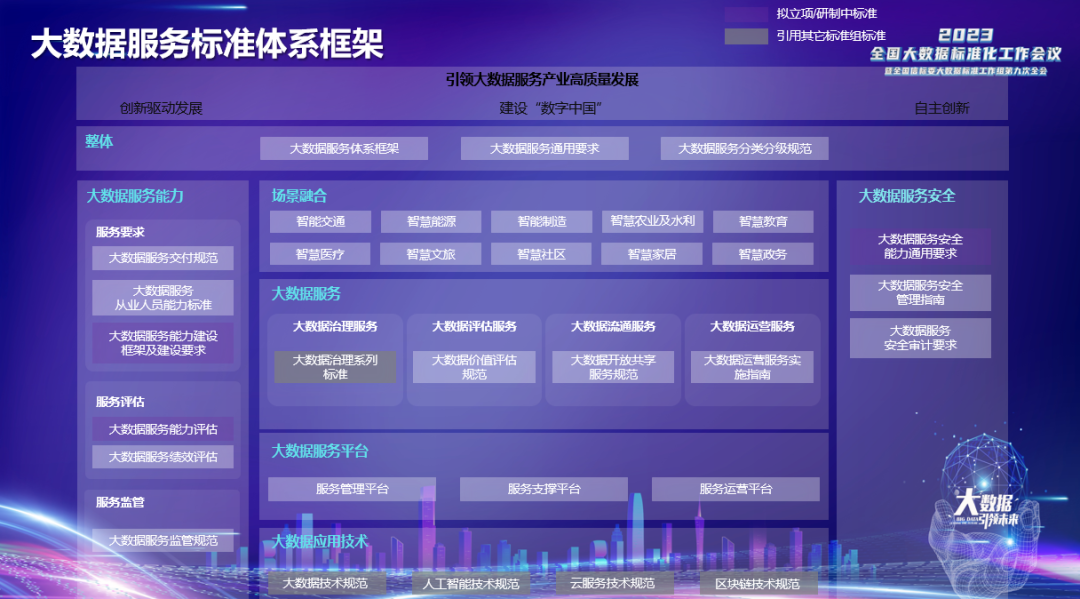Select the 大数据服务通用要求 box
This screenshot has height=599, width=1080.
[544, 148]
